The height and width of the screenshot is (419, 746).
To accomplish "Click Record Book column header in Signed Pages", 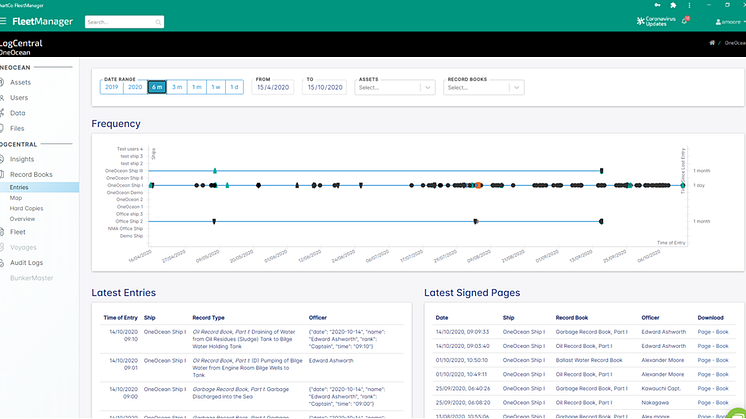I will (x=572, y=318).
